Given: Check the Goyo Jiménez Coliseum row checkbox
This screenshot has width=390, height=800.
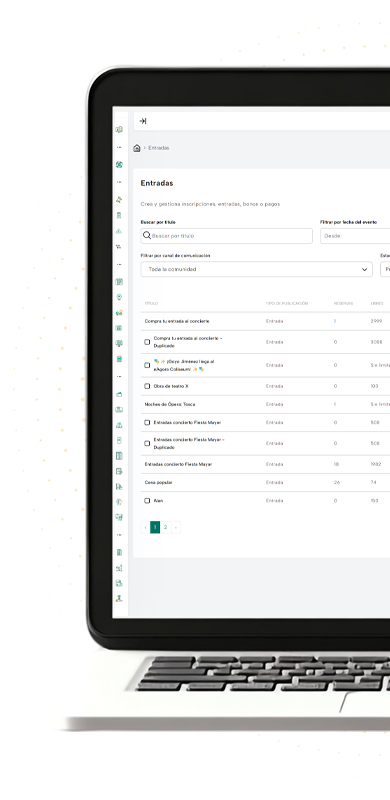Looking at the screenshot, I should 147,365.
